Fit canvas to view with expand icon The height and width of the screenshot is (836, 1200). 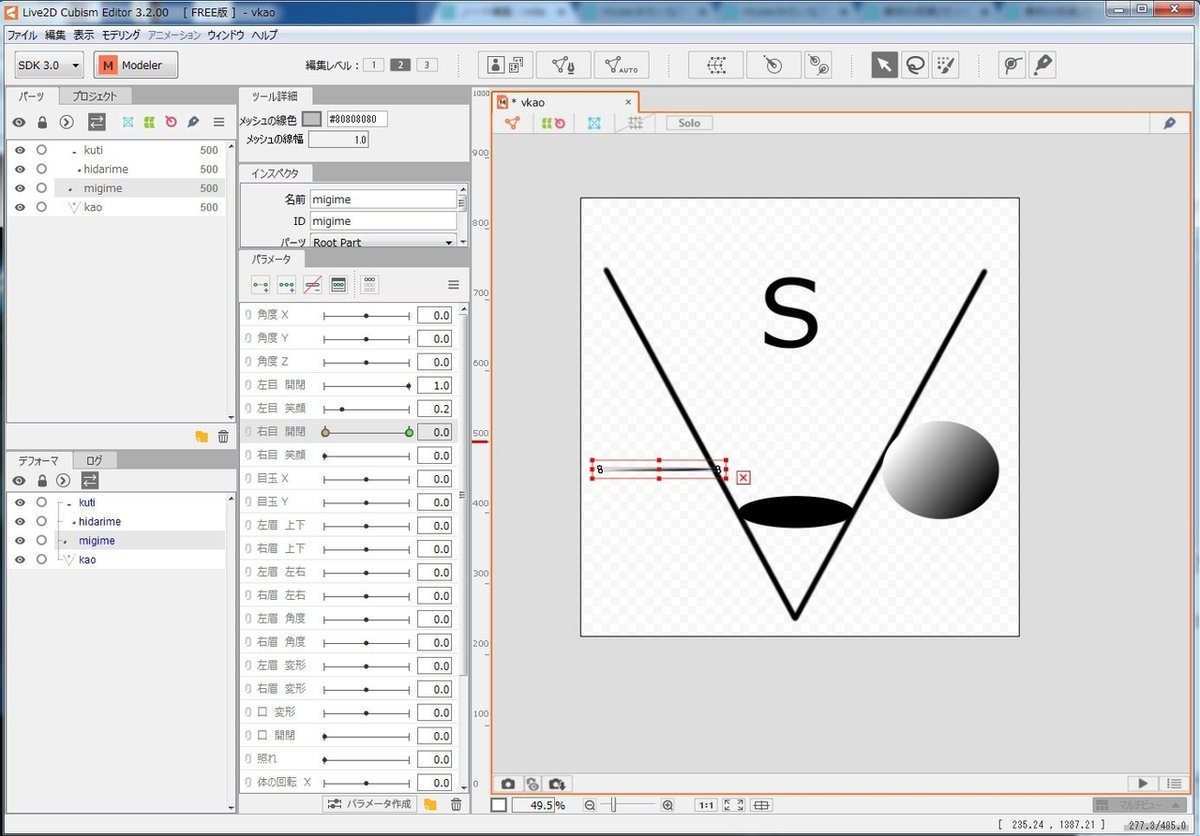(x=734, y=805)
